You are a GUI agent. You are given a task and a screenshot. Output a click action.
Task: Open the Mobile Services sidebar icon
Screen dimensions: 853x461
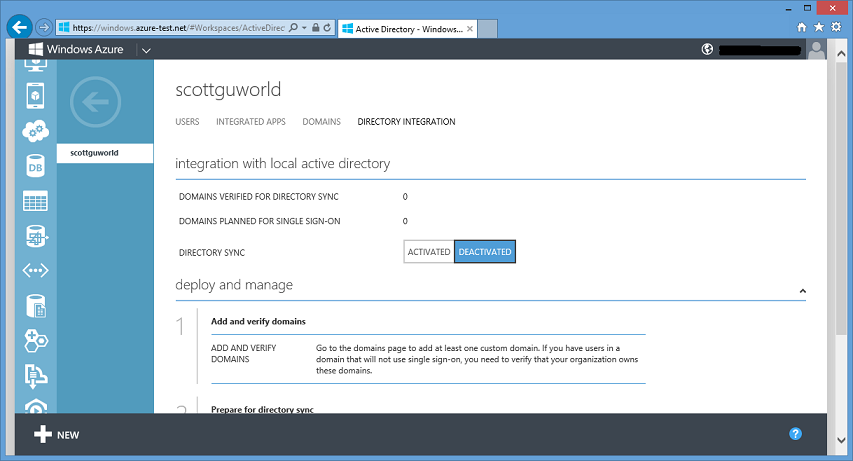tap(35, 96)
